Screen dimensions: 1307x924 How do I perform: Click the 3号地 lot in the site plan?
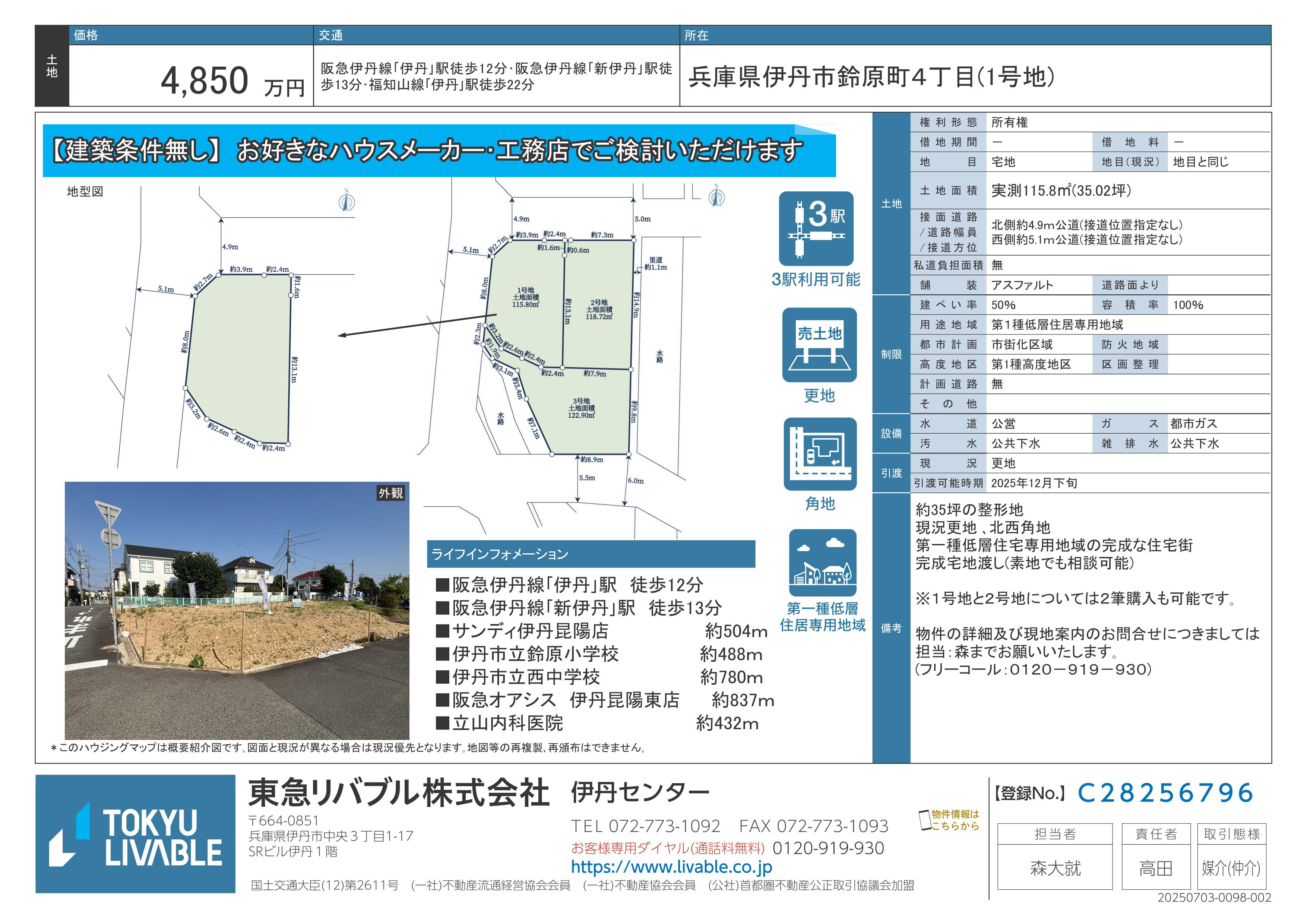[581, 408]
